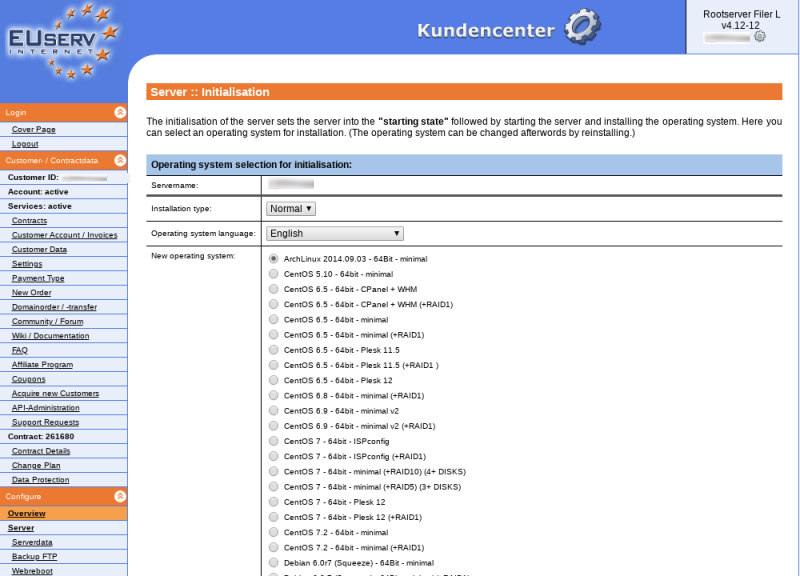Open Support Requests
Image resolution: width=800 pixels, height=576 pixels.
click(x=45, y=422)
